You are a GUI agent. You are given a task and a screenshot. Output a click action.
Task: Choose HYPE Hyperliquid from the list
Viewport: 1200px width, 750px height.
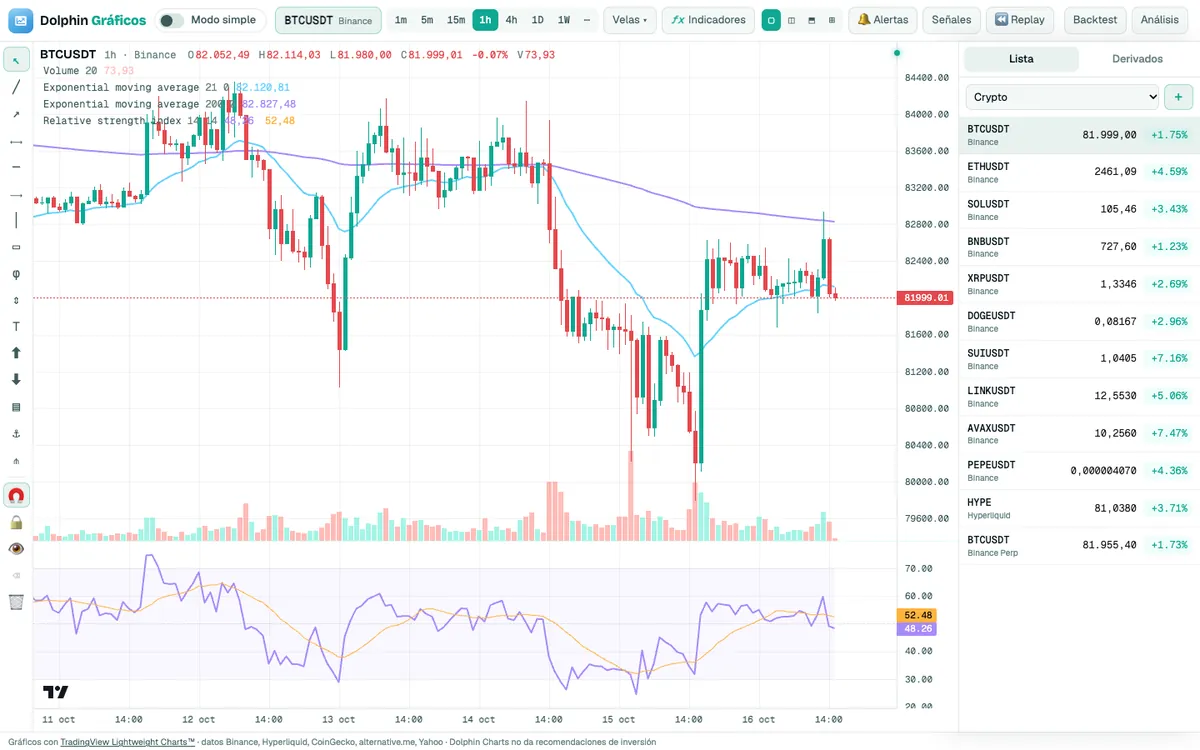(1079, 508)
